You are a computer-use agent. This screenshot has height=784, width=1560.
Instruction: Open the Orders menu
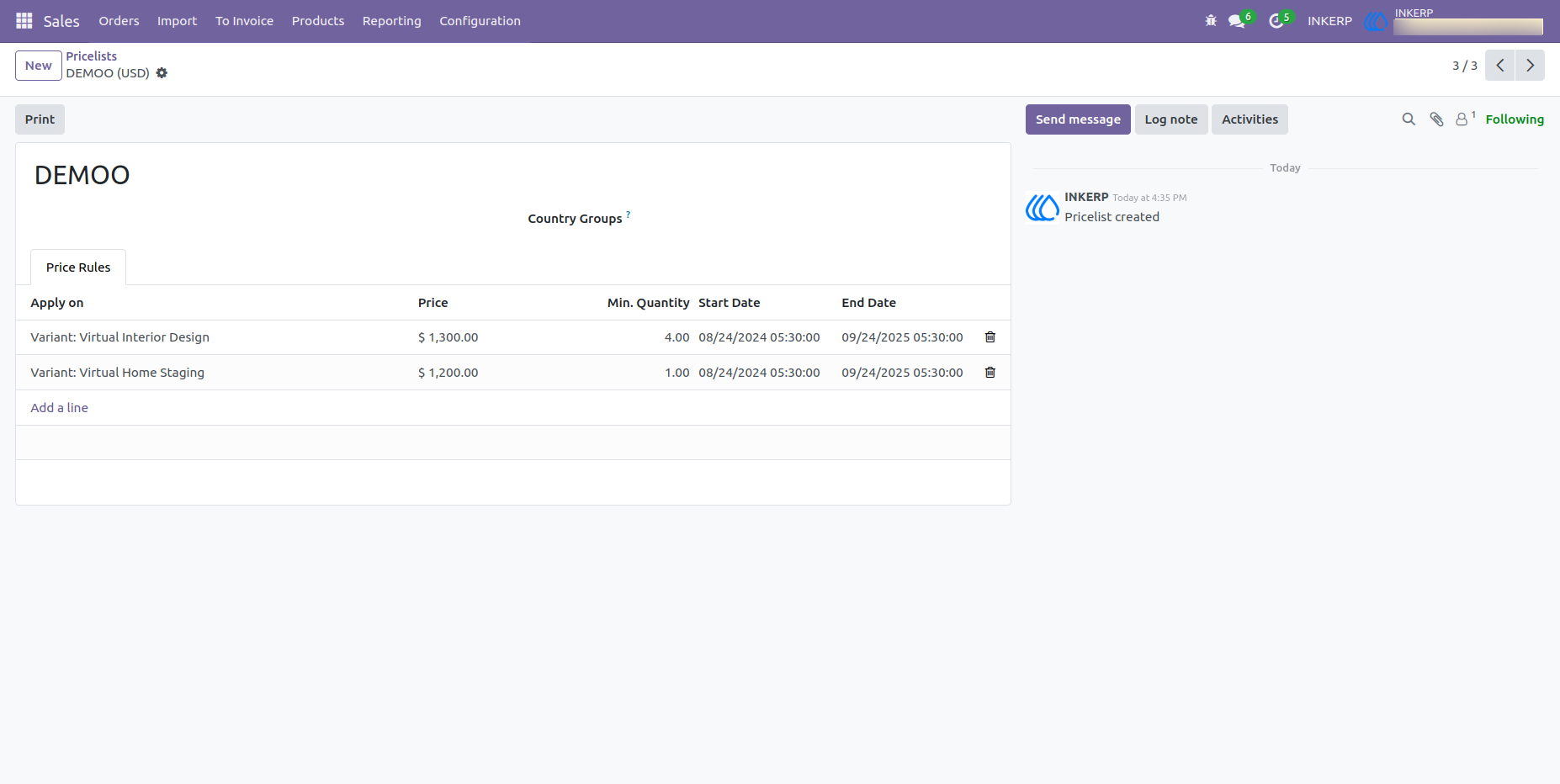[119, 21]
